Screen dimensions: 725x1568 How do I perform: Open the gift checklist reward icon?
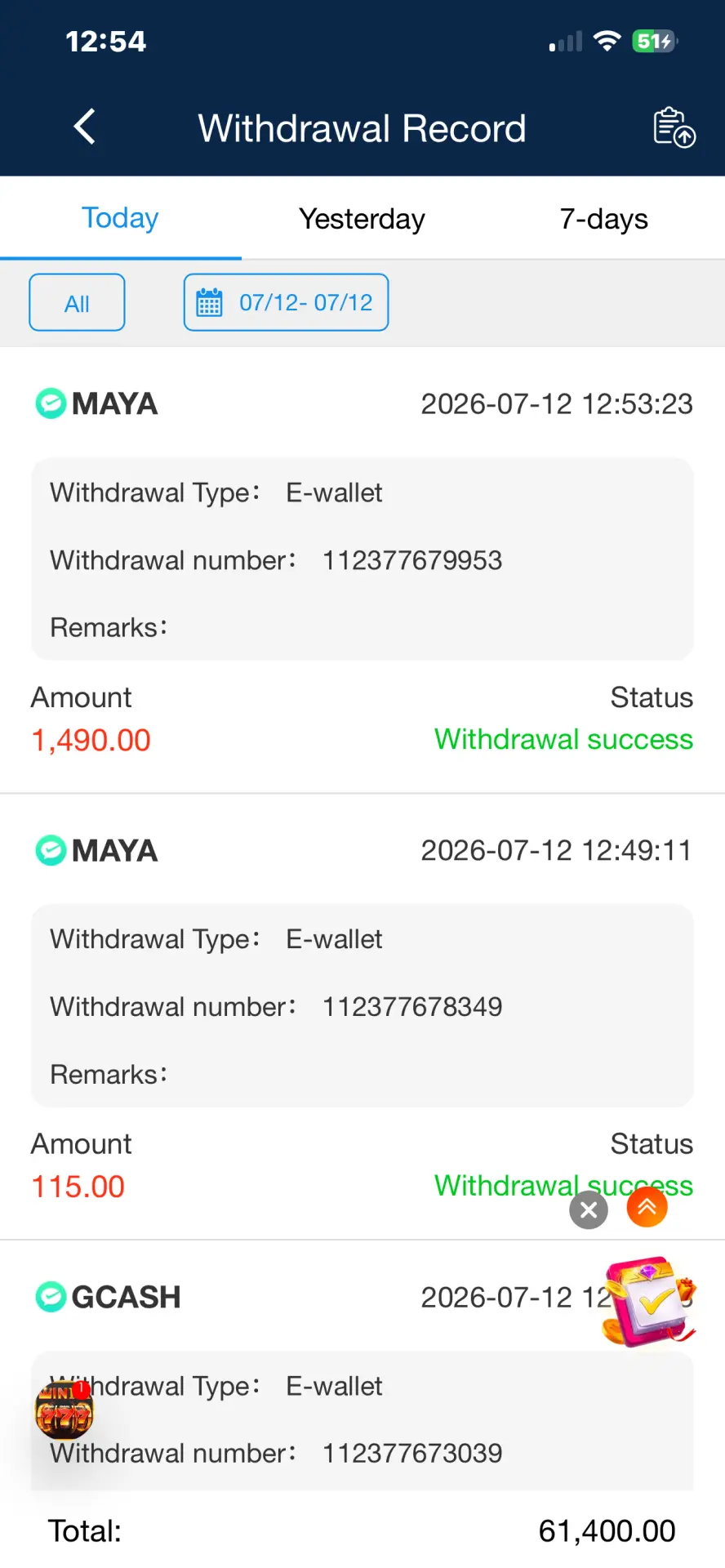point(649,1301)
